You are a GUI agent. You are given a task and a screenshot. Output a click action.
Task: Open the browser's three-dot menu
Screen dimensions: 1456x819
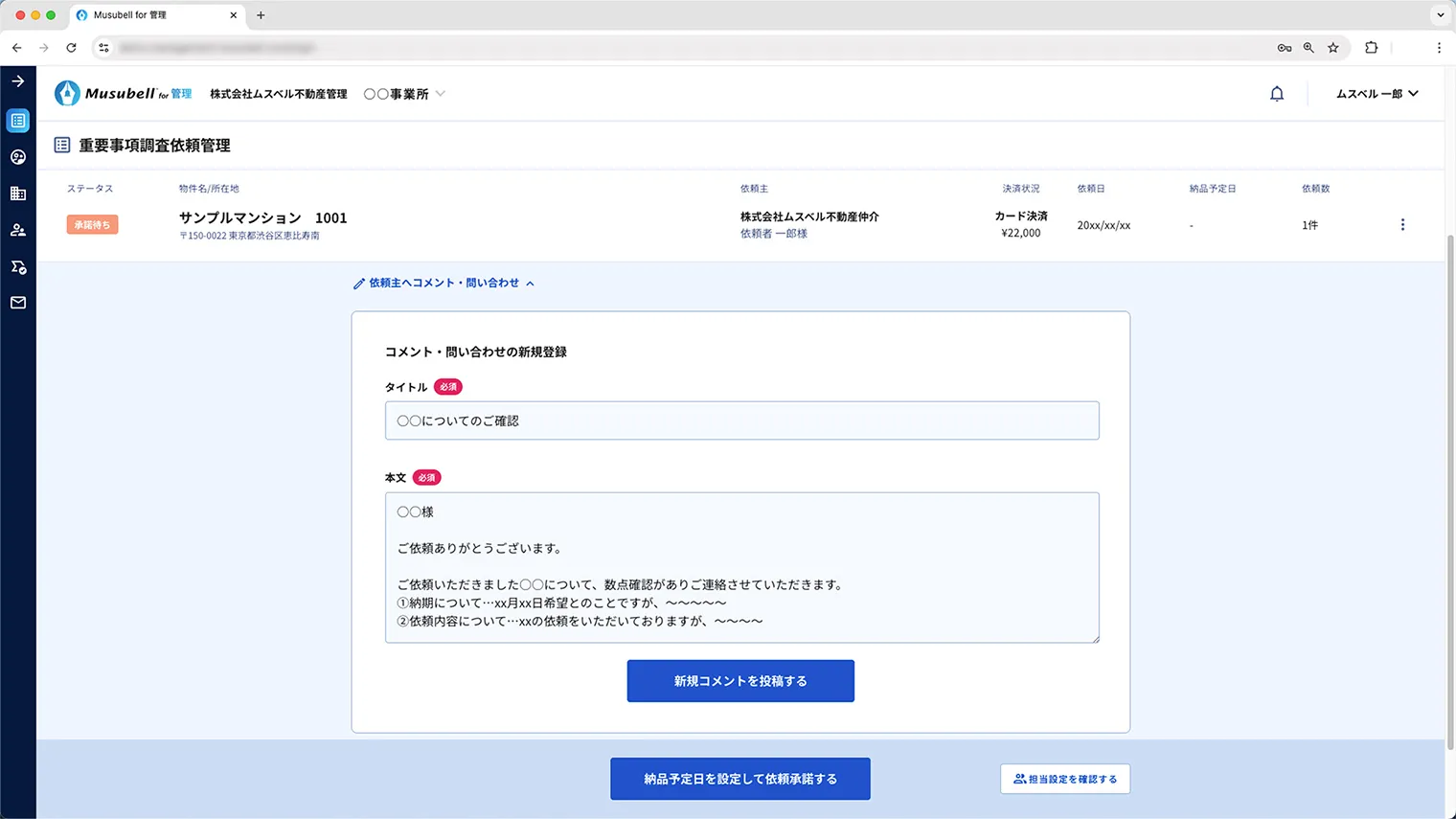tap(1439, 47)
